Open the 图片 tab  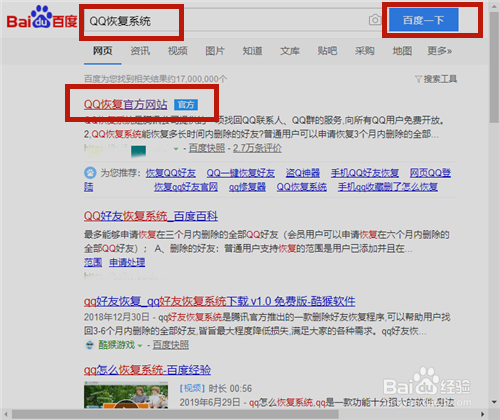click(x=215, y=51)
